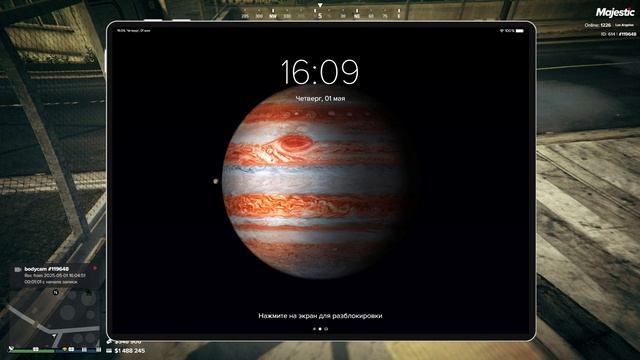Tap the unlock prompt 'Нажмите на экран для разблокировки'
The height and width of the screenshot is (360, 640).
[x=320, y=316]
